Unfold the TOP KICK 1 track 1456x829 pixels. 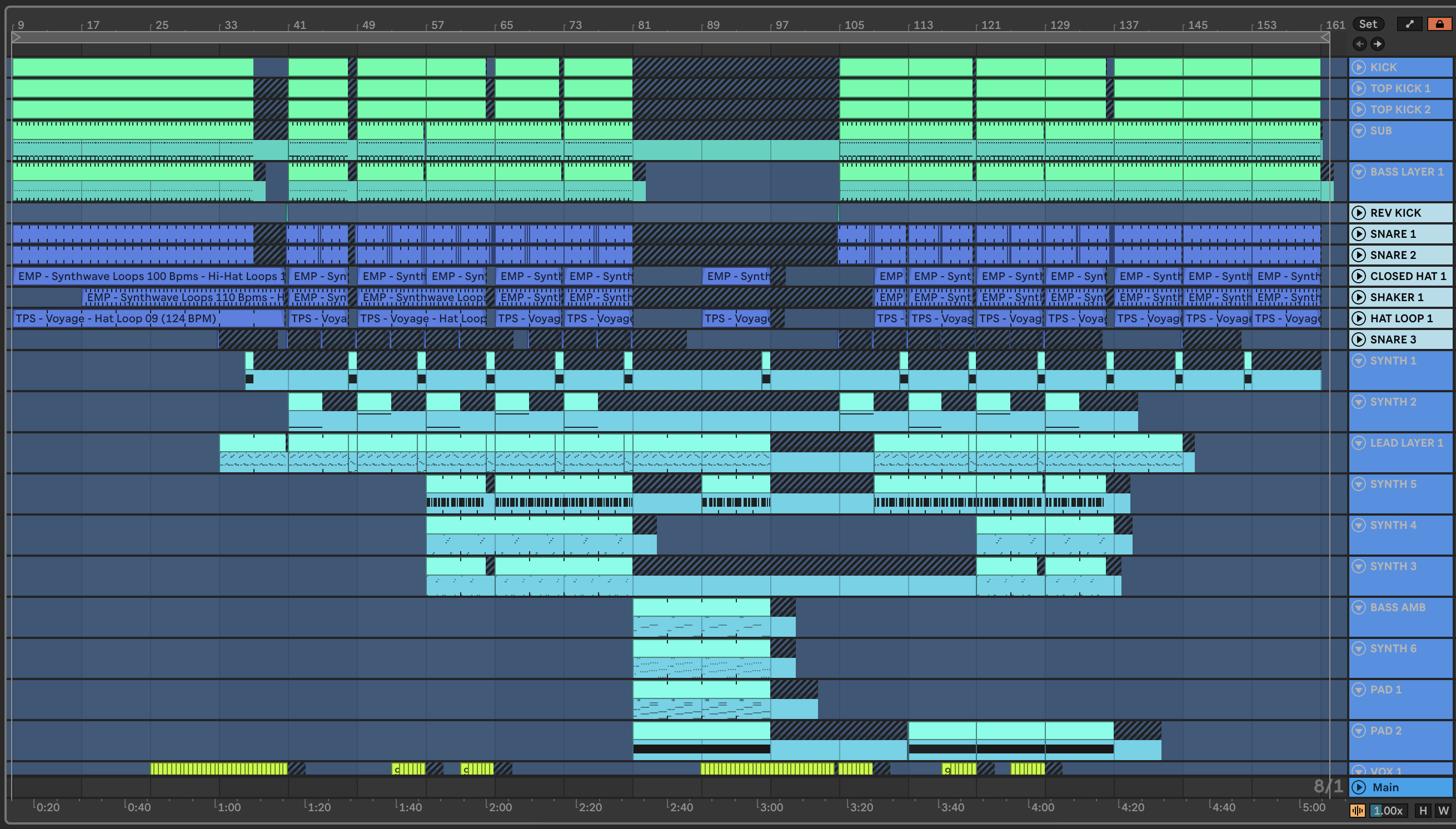[x=1359, y=88]
